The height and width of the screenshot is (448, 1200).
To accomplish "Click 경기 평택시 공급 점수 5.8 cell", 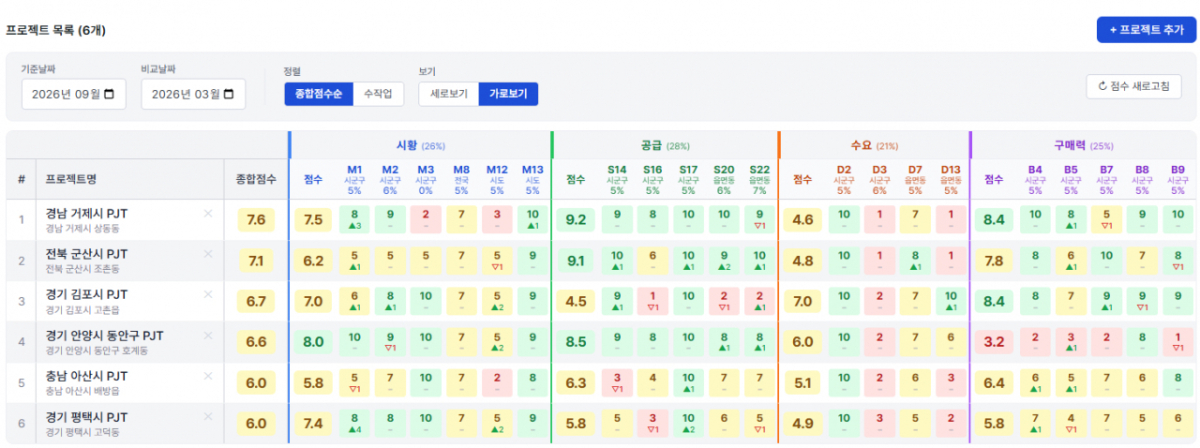I will tap(576, 423).
